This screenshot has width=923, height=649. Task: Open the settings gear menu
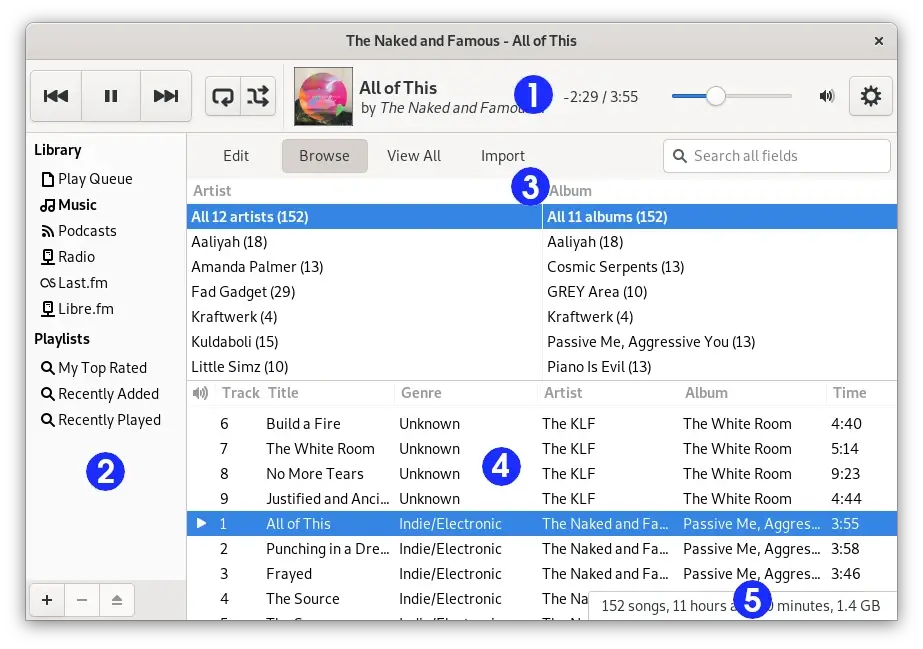coord(870,97)
